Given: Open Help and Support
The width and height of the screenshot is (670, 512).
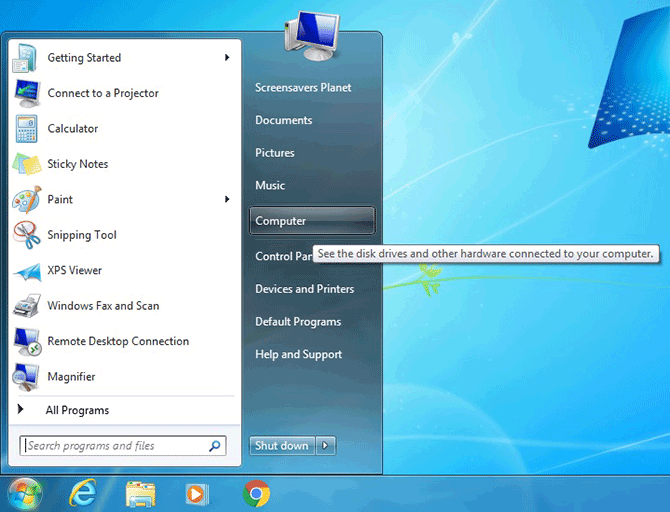Looking at the screenshot, I should click(x=299, y=354).
